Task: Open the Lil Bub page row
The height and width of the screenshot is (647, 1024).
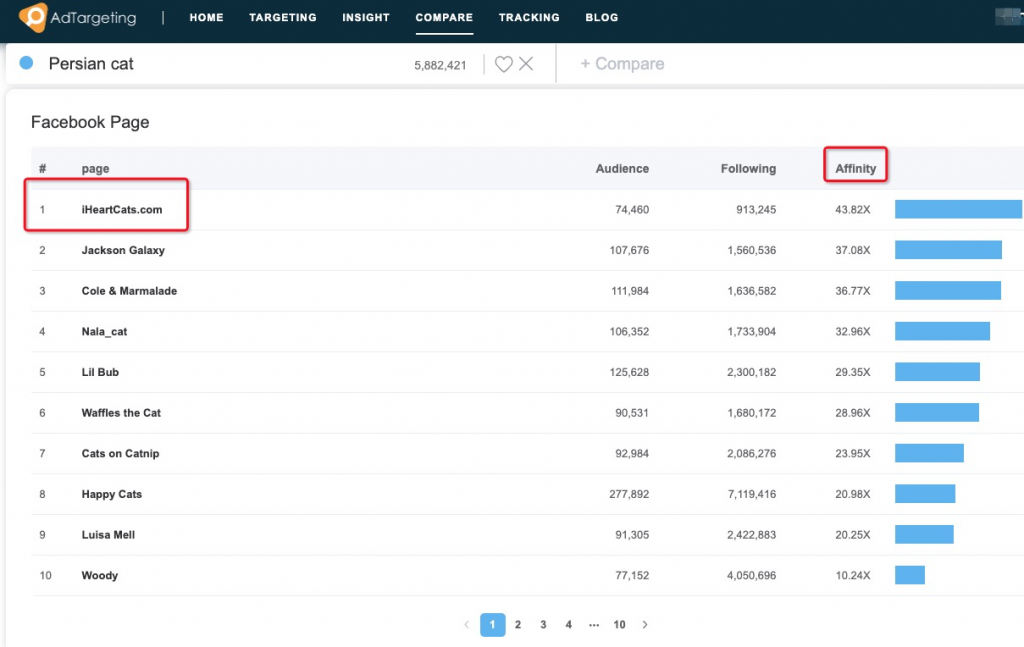Action: (526, 372)
